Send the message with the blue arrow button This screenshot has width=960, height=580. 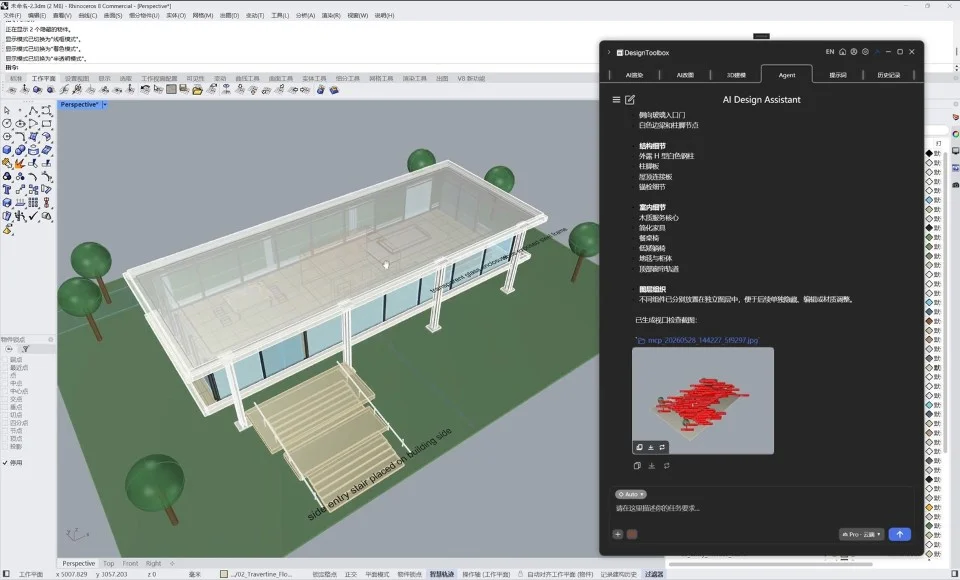pyautogui.click(x=899, y=534)
